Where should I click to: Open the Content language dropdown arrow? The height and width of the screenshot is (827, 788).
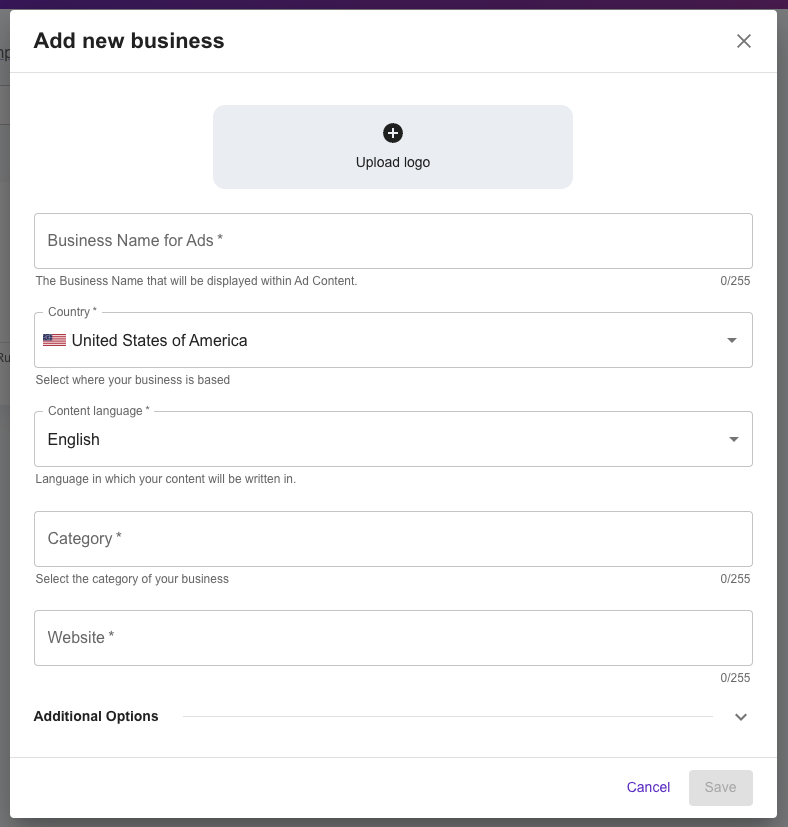(x=734, y=439)
